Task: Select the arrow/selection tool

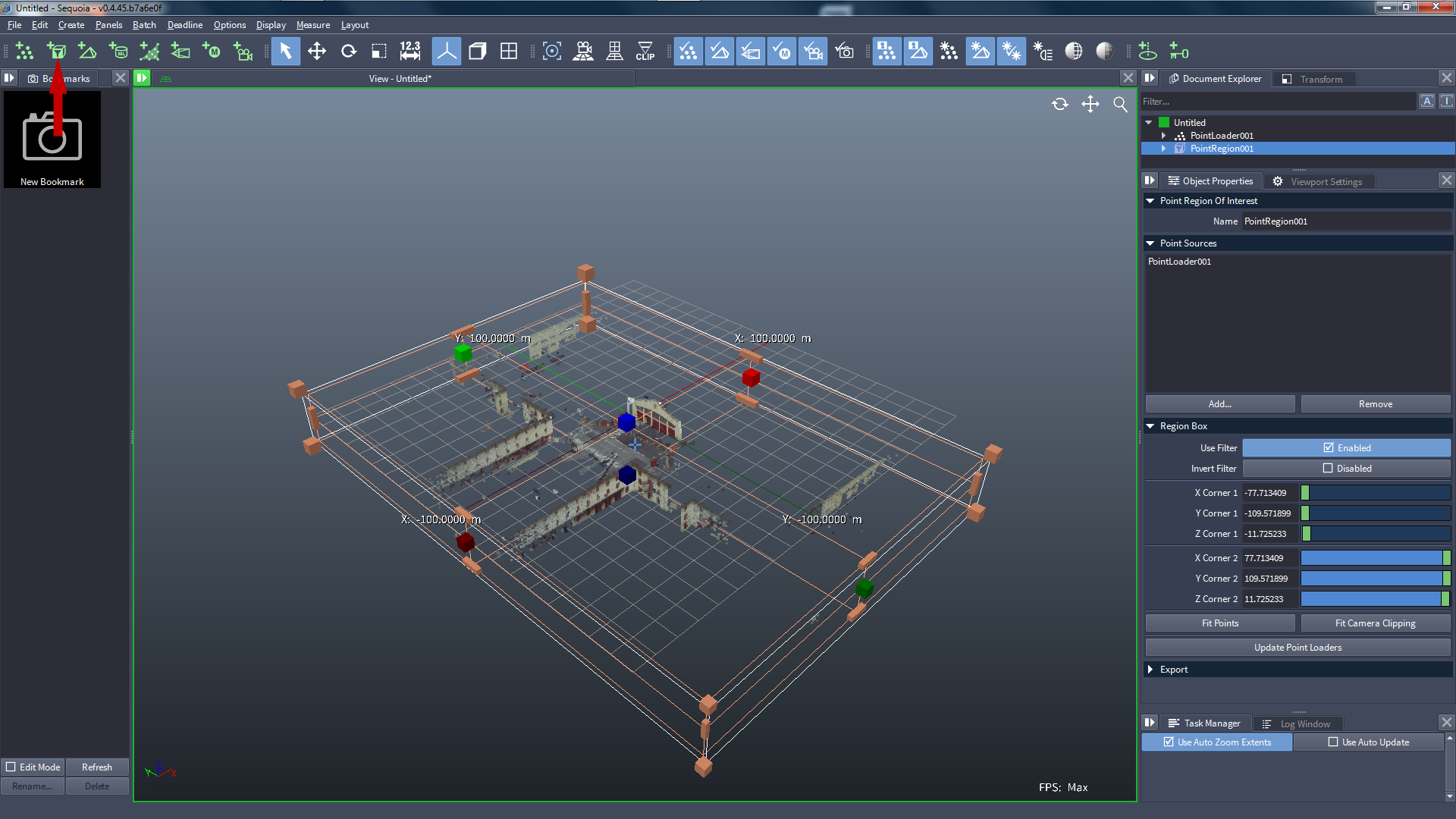Action: [x=286, y=52]
